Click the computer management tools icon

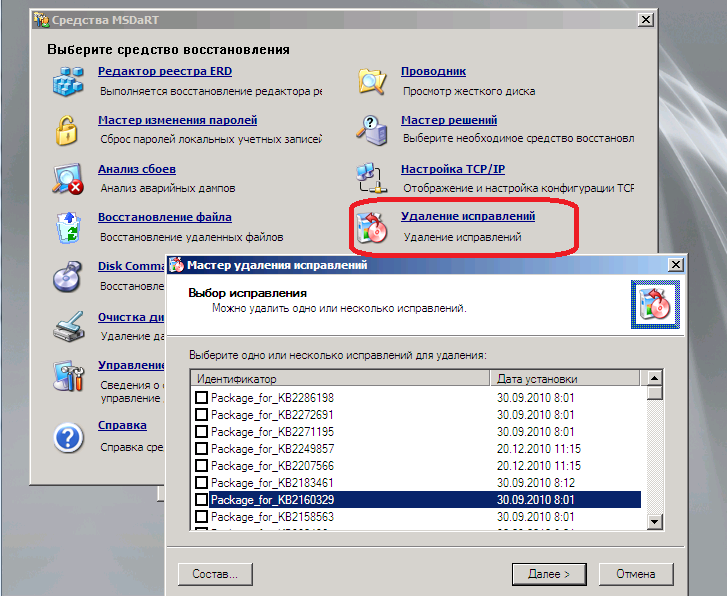coord(69,376)
